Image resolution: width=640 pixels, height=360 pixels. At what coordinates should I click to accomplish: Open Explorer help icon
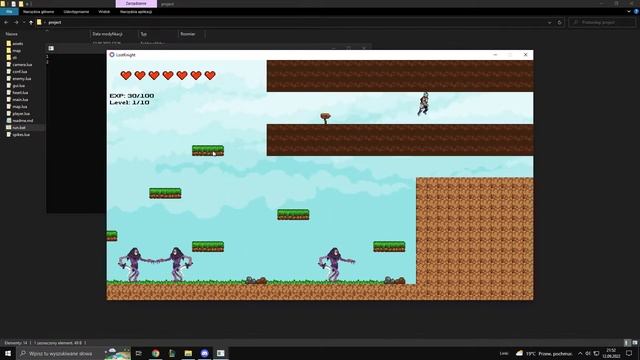636,12
